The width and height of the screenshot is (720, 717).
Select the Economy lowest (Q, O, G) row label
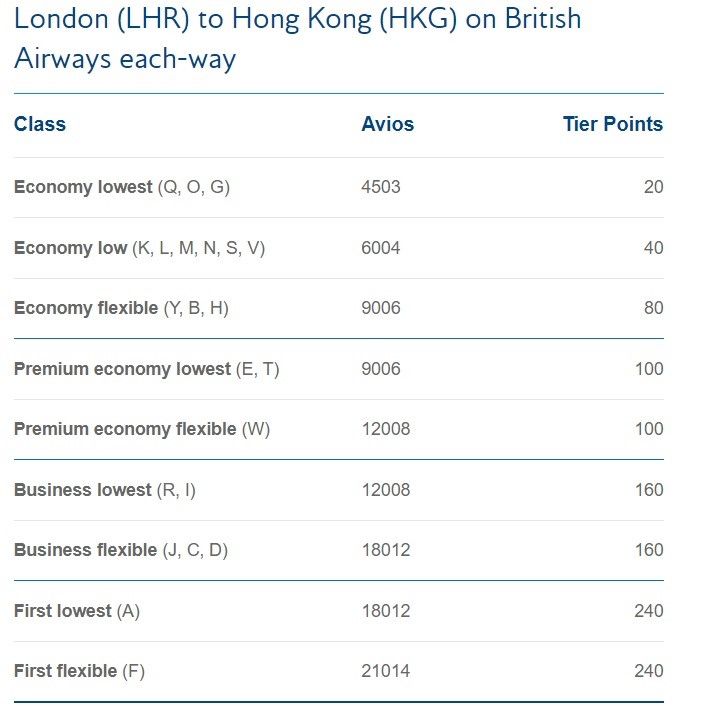tap(121, 187)
